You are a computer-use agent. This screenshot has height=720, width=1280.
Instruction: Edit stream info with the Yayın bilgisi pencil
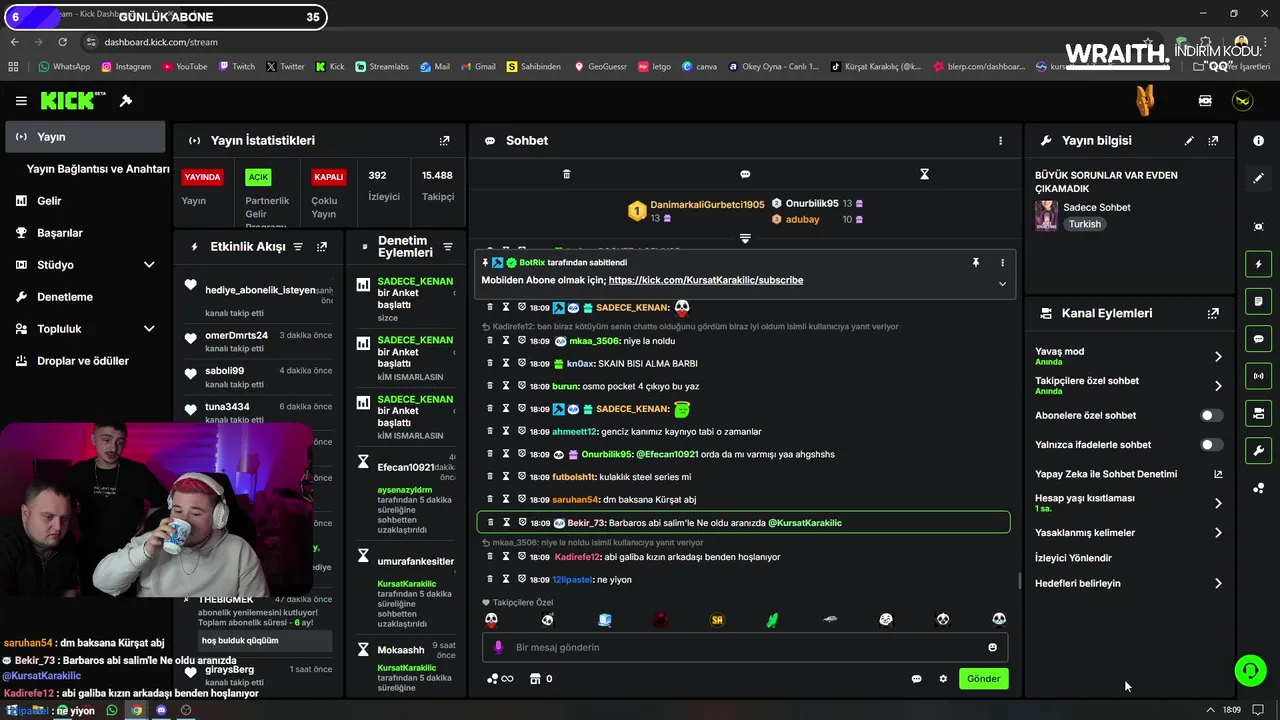(x=1189, y=141)
